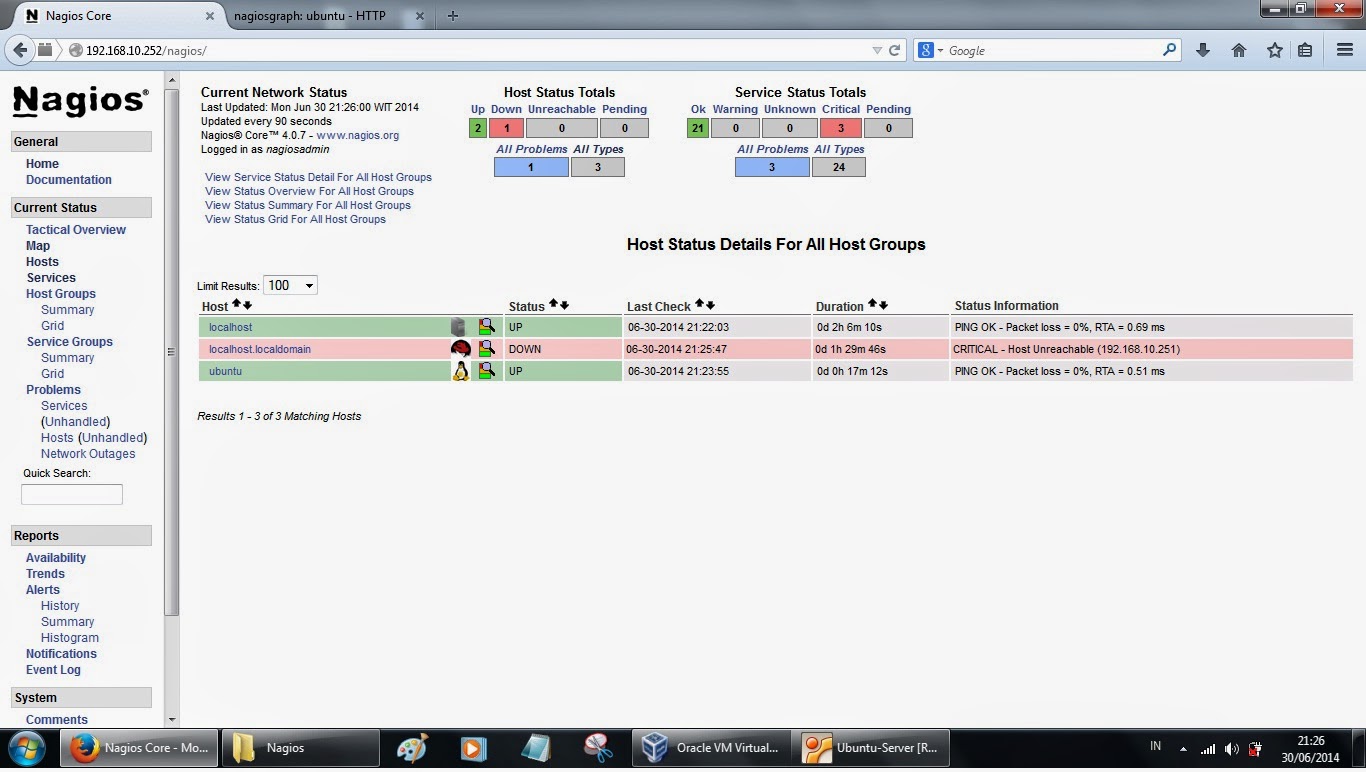Screen dimensions: 1366x772
Task: Open the Firefox hamburger menu
Action: (1345, 50)
